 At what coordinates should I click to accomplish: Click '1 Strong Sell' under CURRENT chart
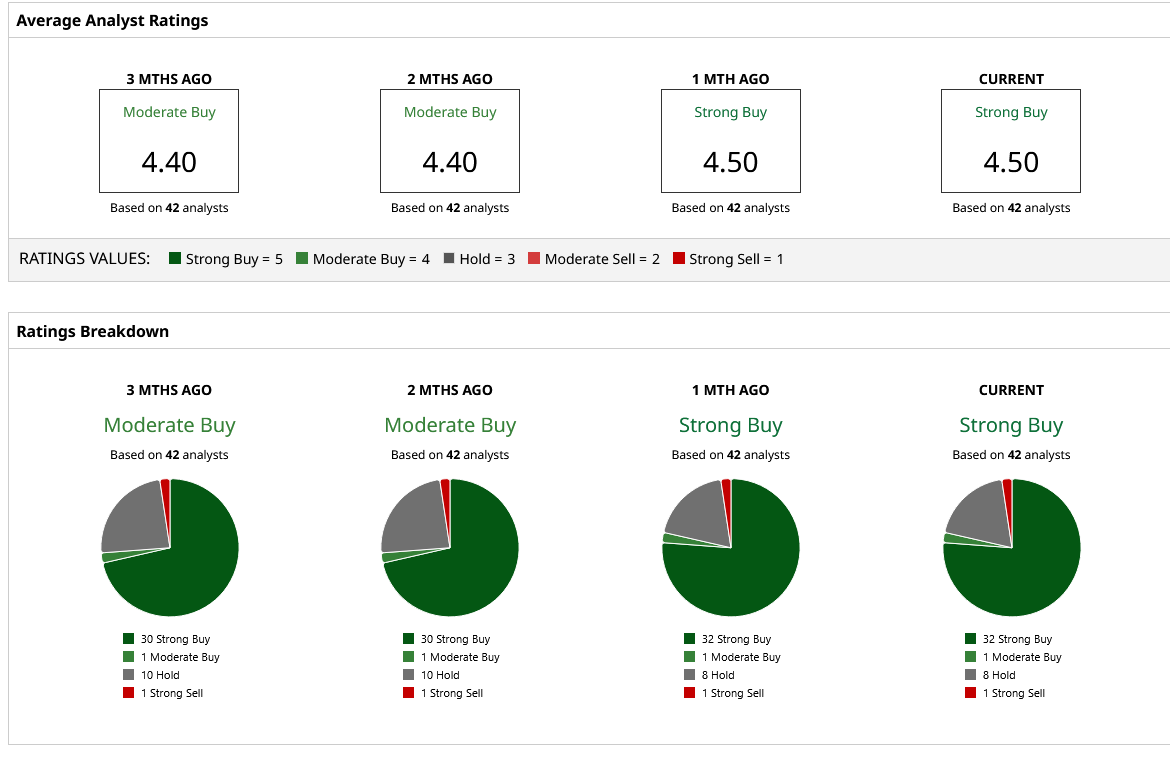click(x=1005, y=693)
